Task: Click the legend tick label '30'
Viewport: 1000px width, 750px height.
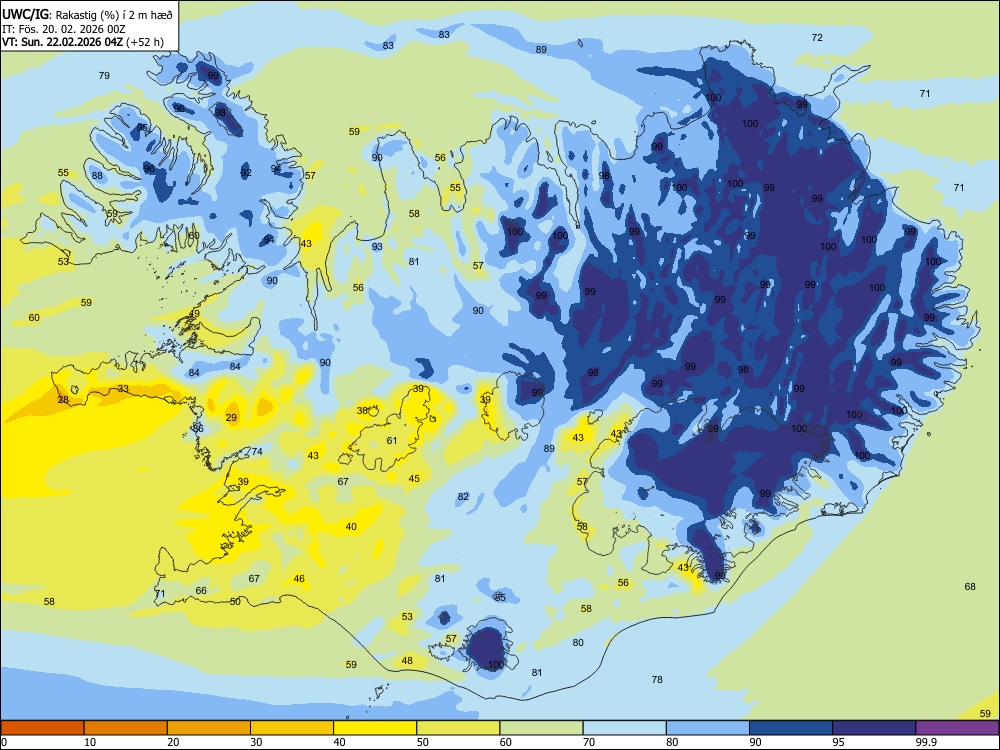Action: pos(256,742)
